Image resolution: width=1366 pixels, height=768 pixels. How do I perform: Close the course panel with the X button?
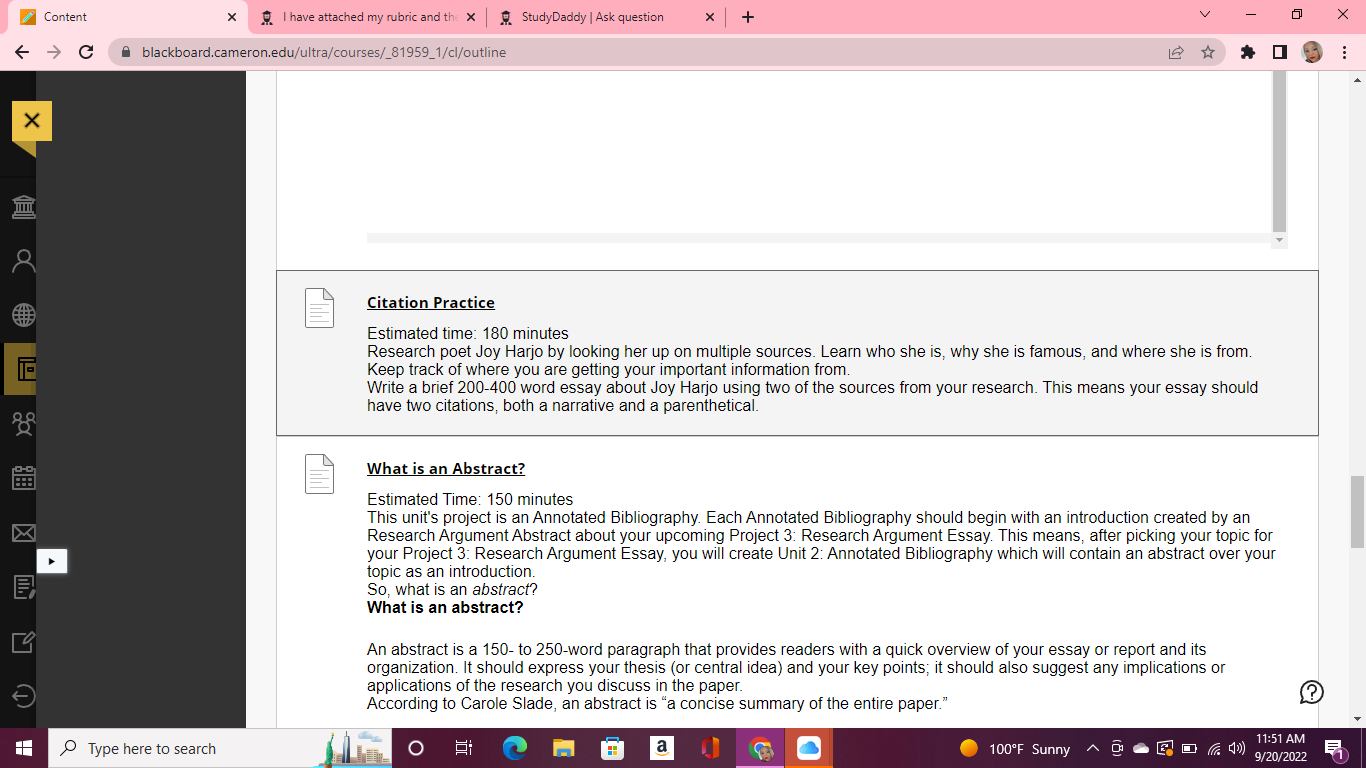click(x=31, y=121)
